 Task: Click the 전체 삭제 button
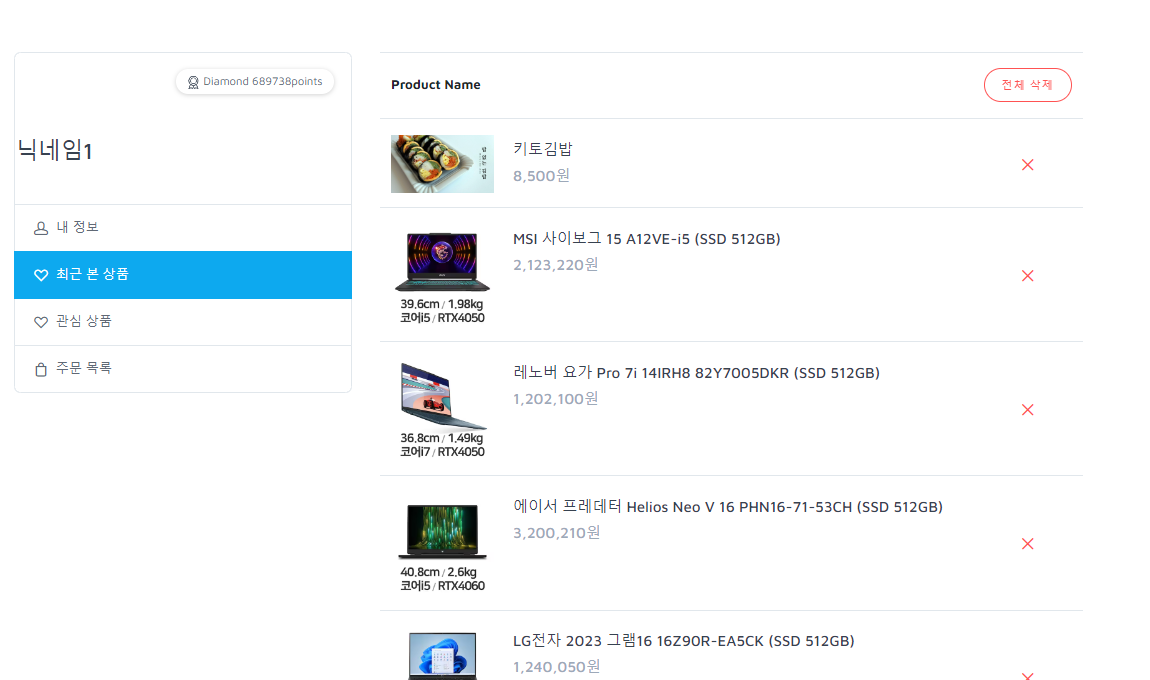tap(1028, 85)
